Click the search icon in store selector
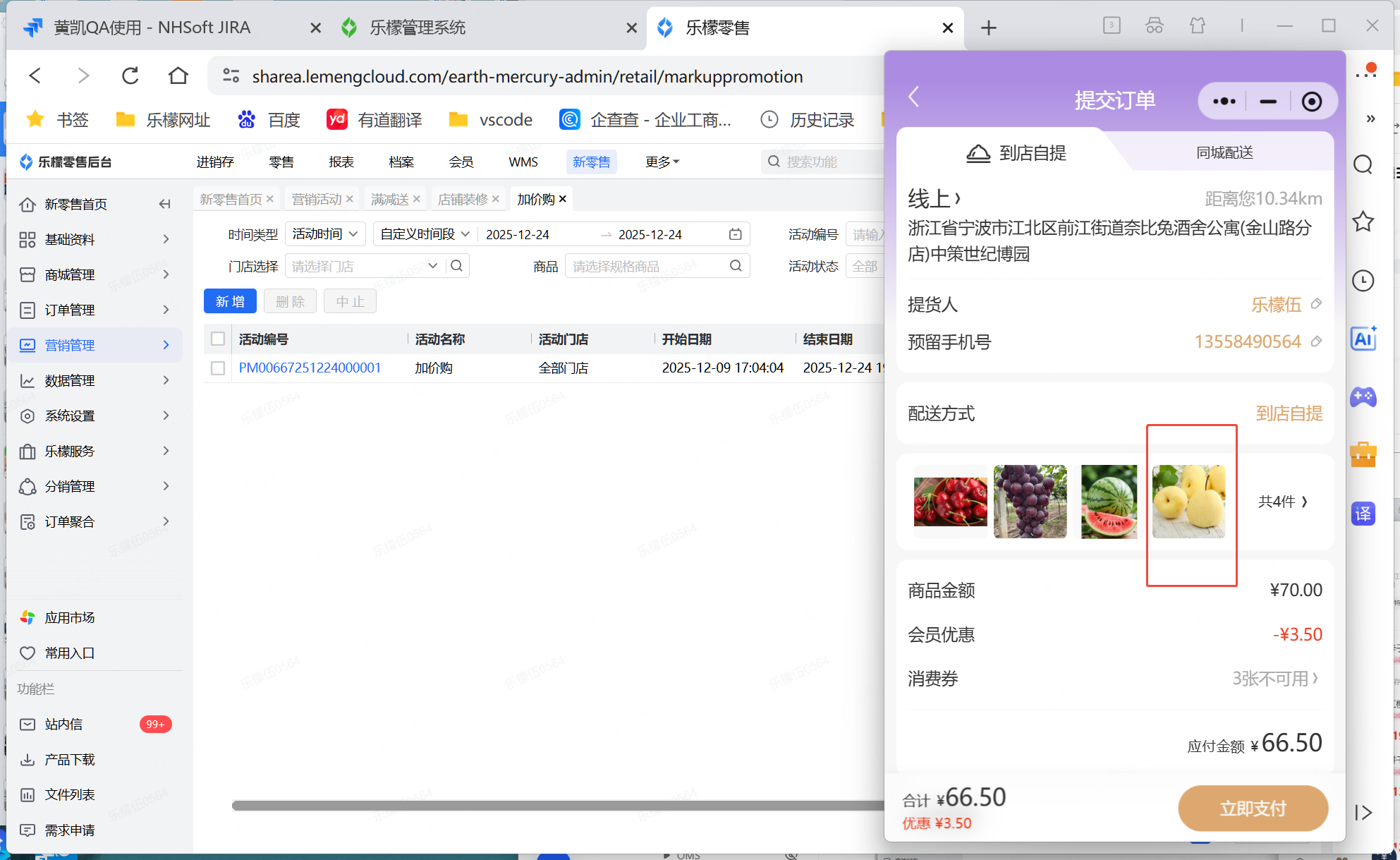 (x=457, y=266)
